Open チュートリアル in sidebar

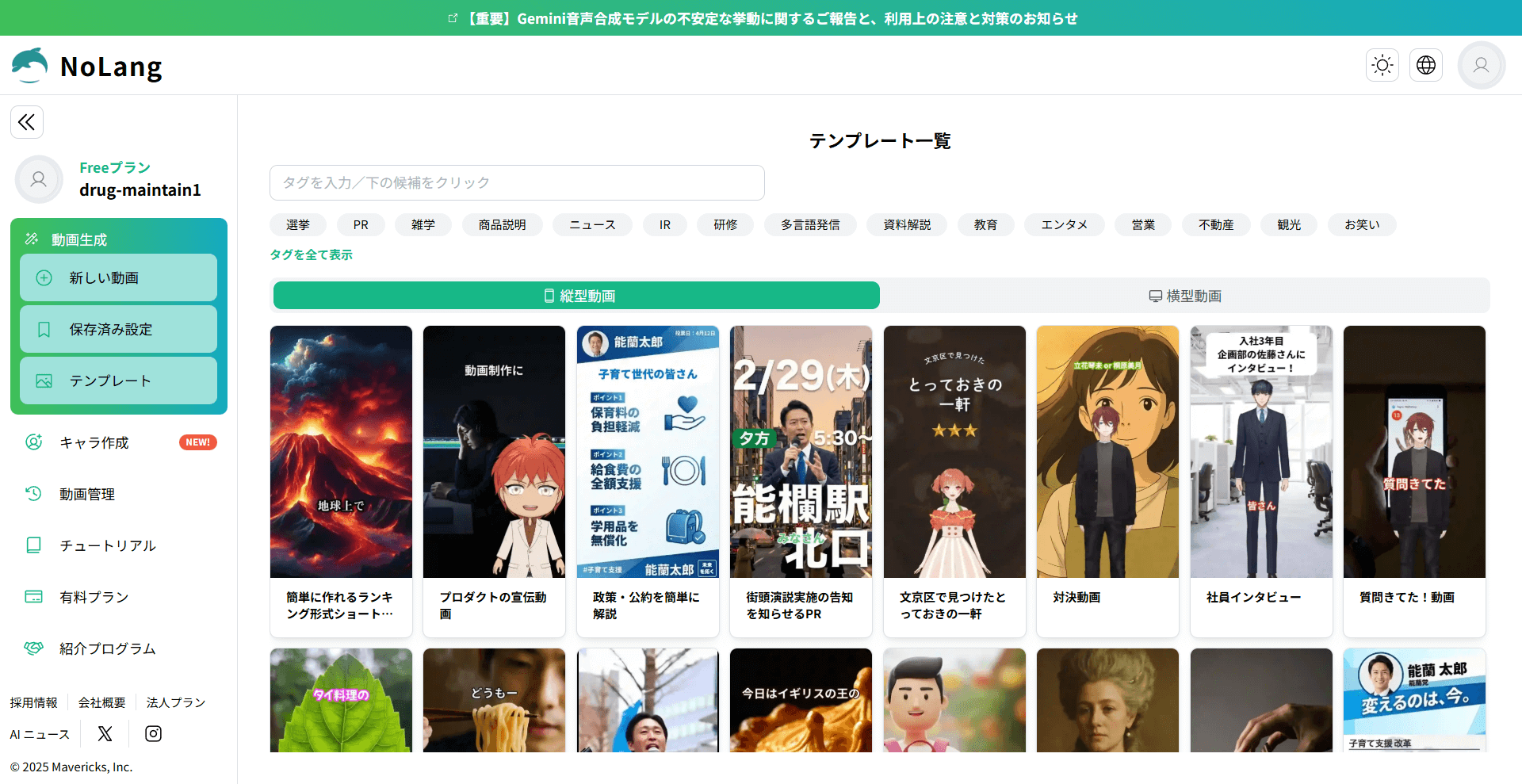point(108,545)
